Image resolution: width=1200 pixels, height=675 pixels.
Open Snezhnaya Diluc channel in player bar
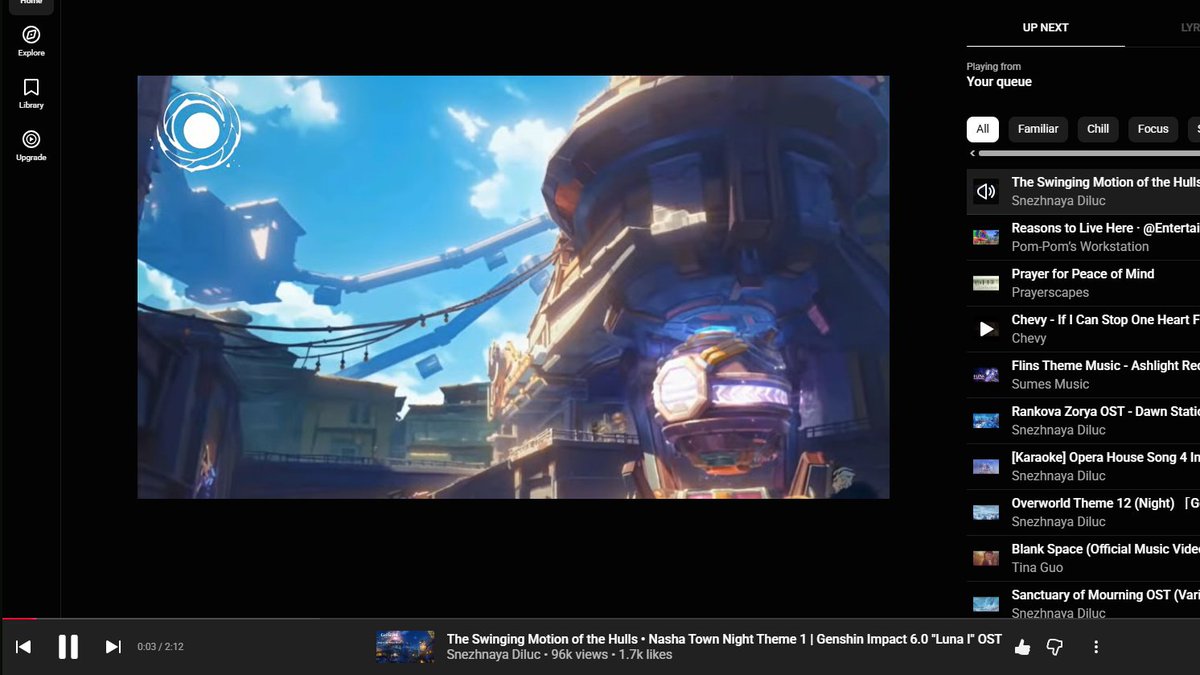[x=494, y=655]
